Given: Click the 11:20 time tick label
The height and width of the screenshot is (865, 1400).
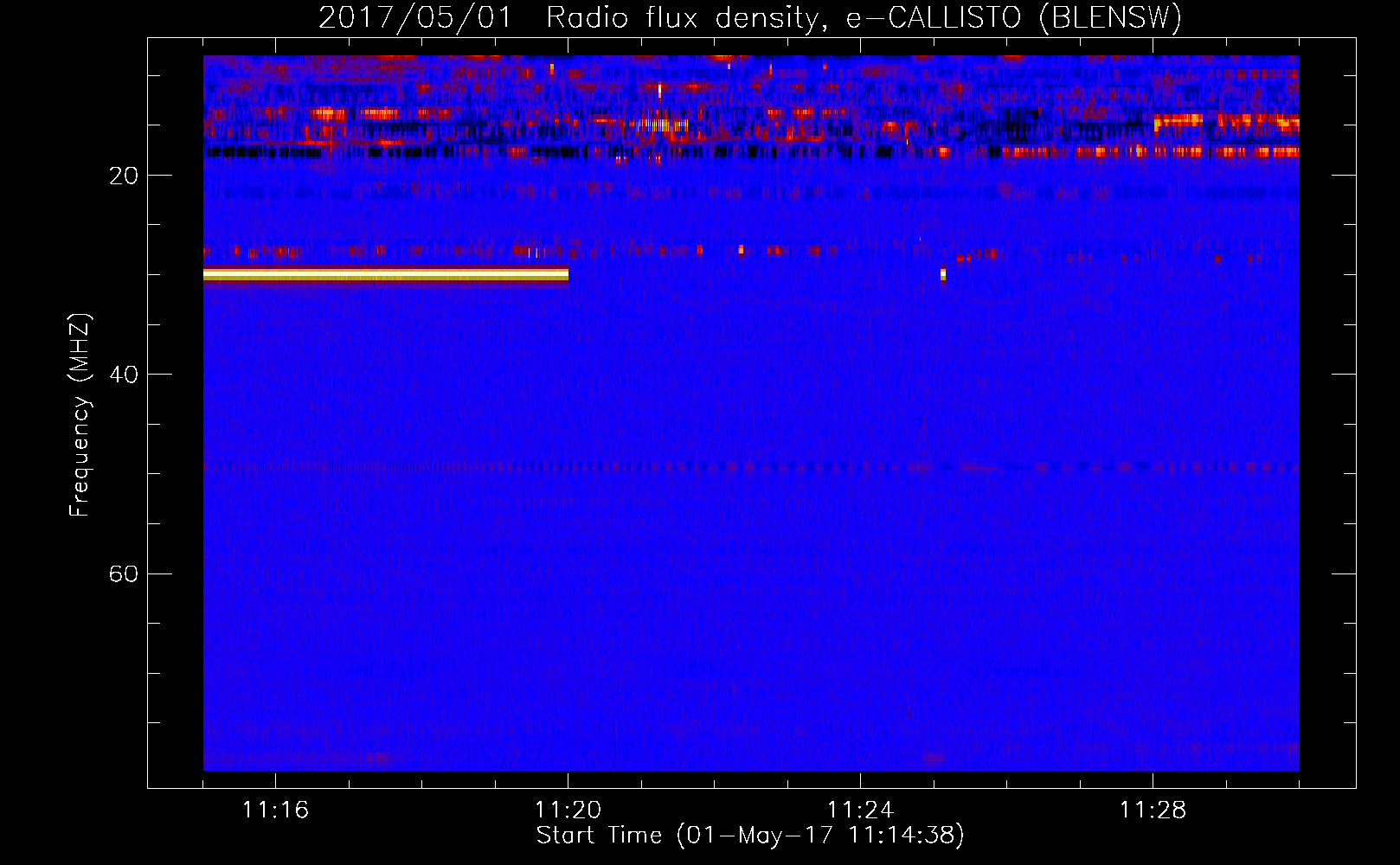Looking at the screenshot, I should pos(568,811).
